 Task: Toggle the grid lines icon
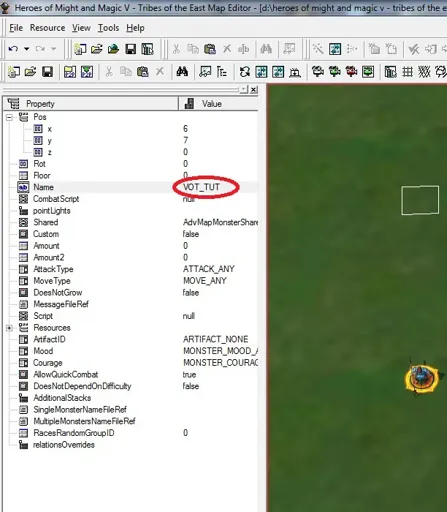(407, 72)
